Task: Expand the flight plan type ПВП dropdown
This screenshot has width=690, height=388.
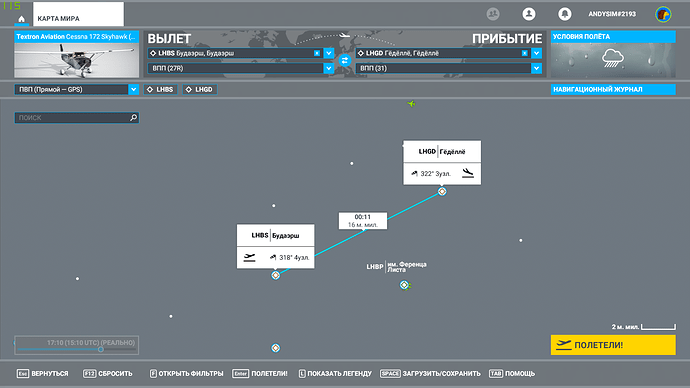Action: [133, 89]
